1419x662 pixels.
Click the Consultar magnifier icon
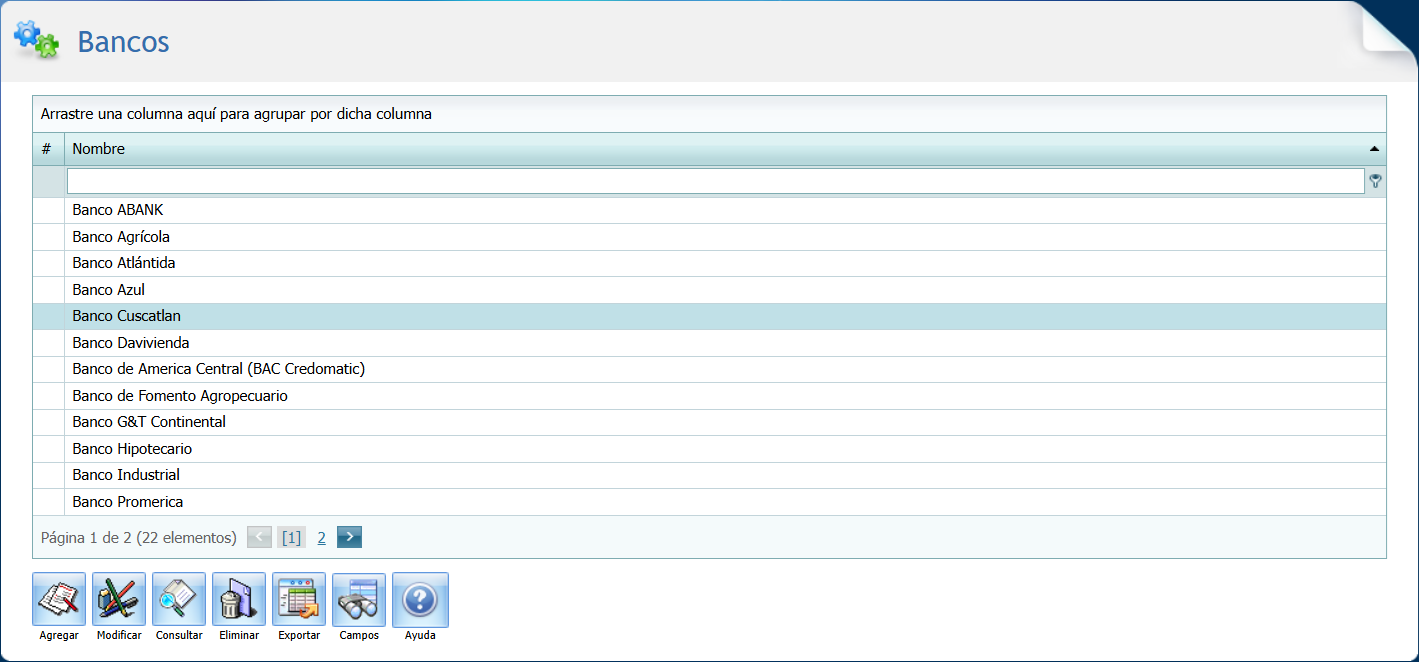179,599
